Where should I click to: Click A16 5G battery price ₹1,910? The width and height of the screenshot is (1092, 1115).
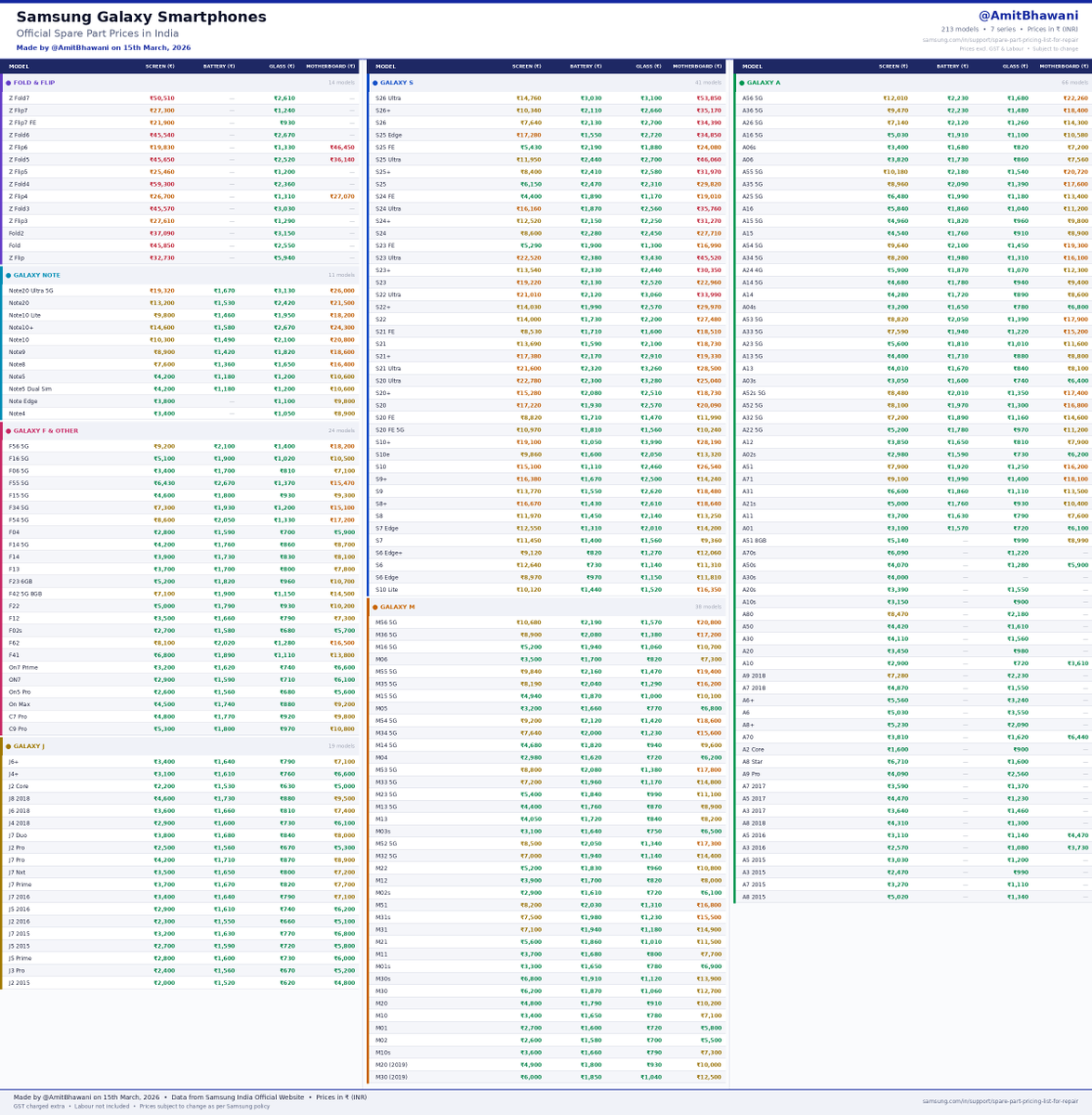pyautogui.click(x=958, y=135)
